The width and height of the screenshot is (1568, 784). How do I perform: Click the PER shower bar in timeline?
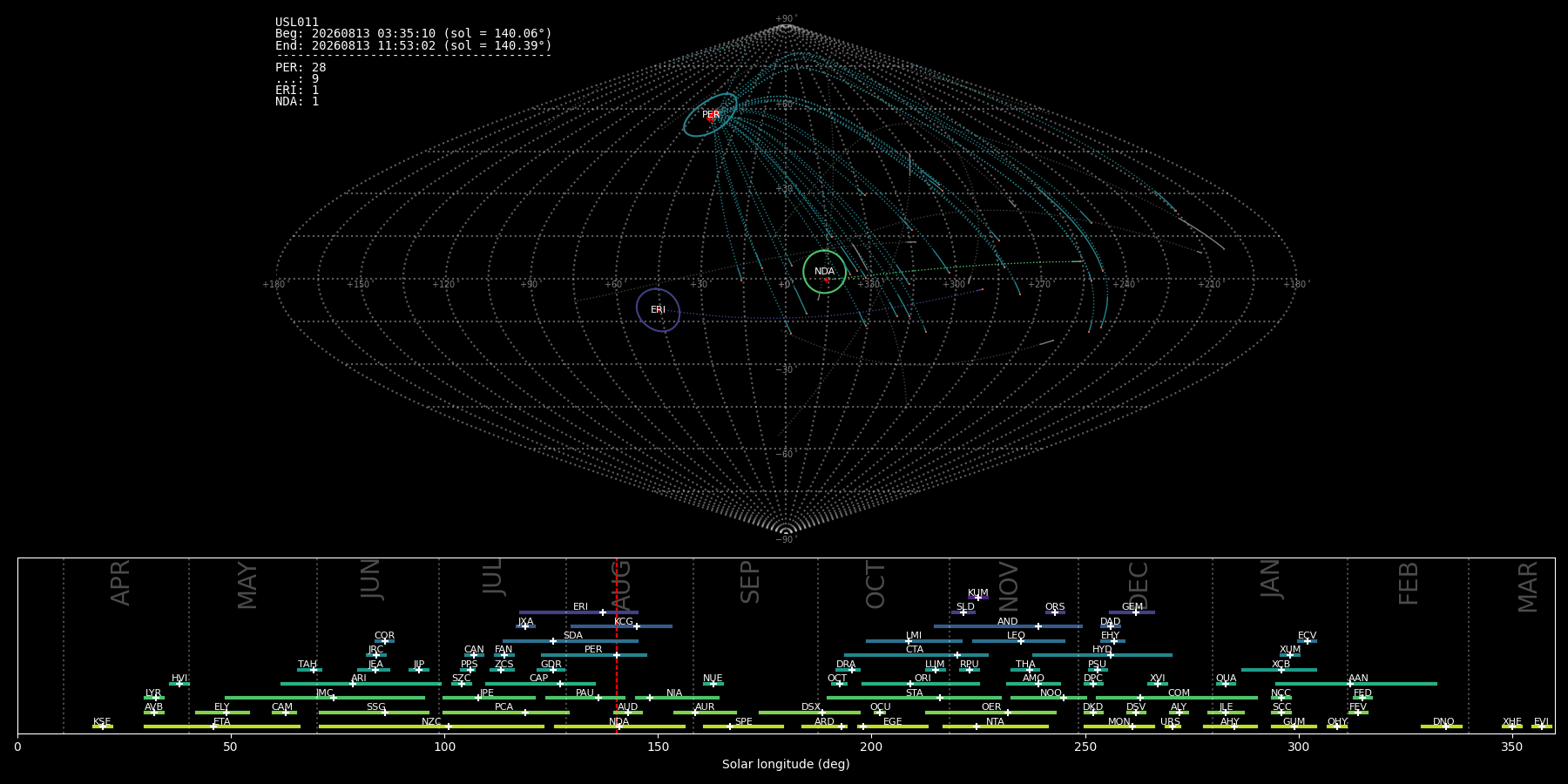pos(594,655)
